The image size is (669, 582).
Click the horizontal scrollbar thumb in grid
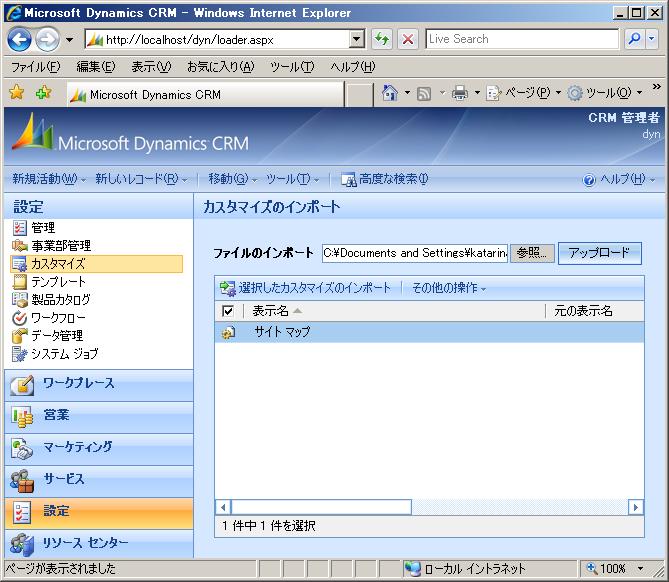(321, 507)
